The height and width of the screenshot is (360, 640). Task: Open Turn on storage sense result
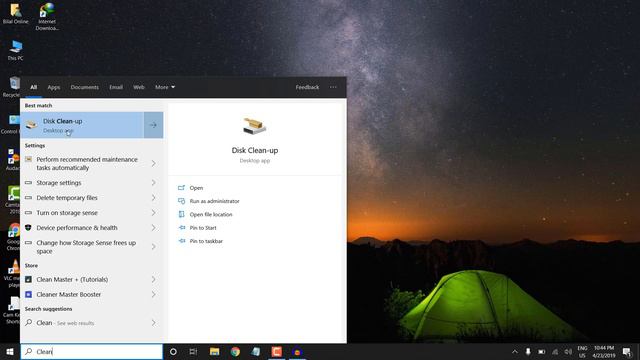point(92,213)
